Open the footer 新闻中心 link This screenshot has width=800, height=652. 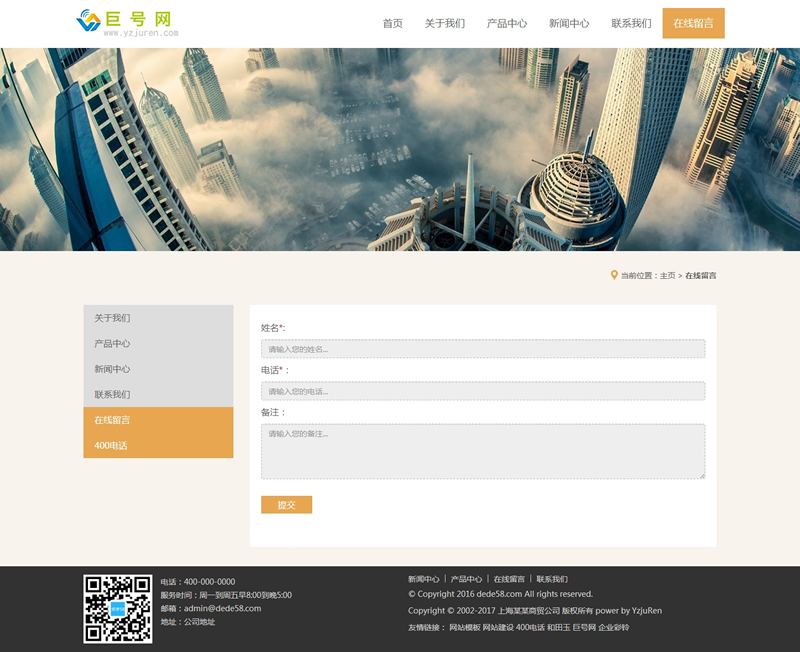click(423, 579)
